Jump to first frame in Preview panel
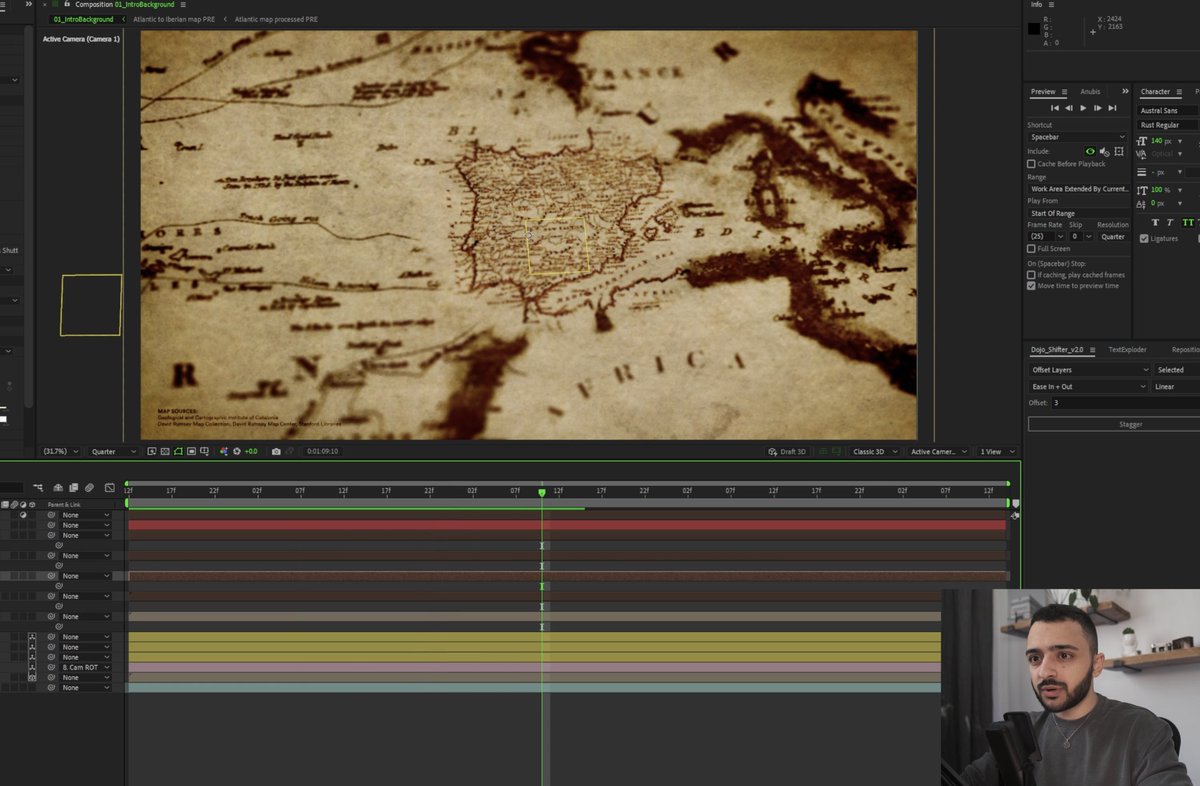Image resolution: width=1200 pixels, height=786 pixels. (x=1055, y=108)
